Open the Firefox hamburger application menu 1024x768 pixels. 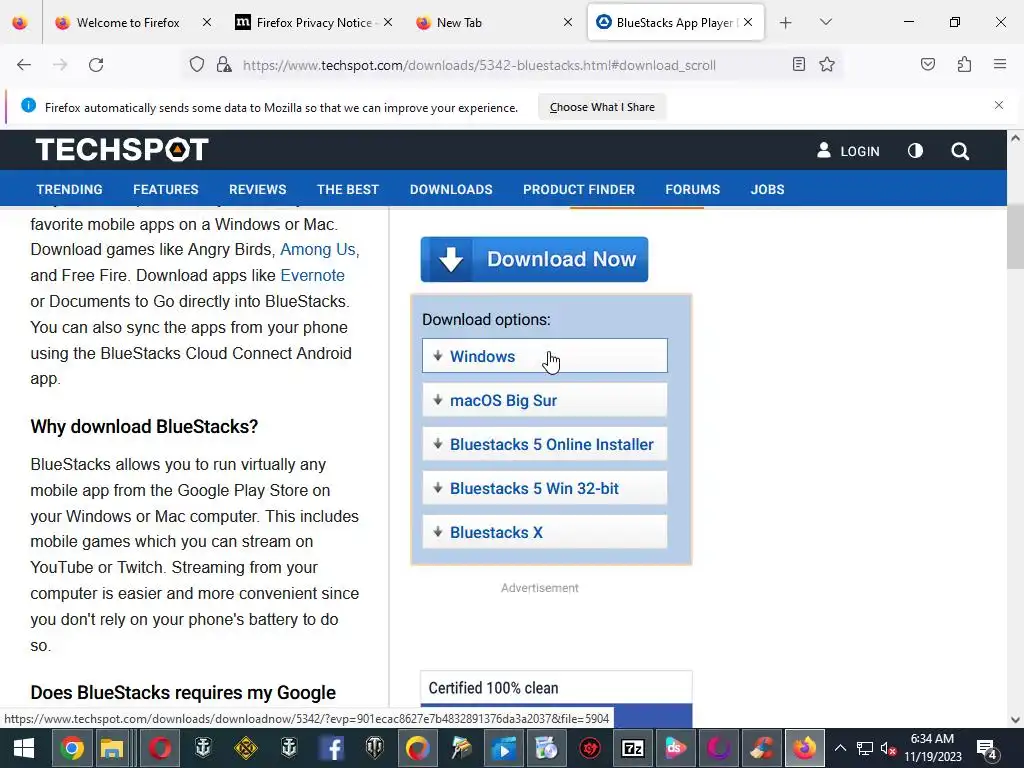point(1000,64)
